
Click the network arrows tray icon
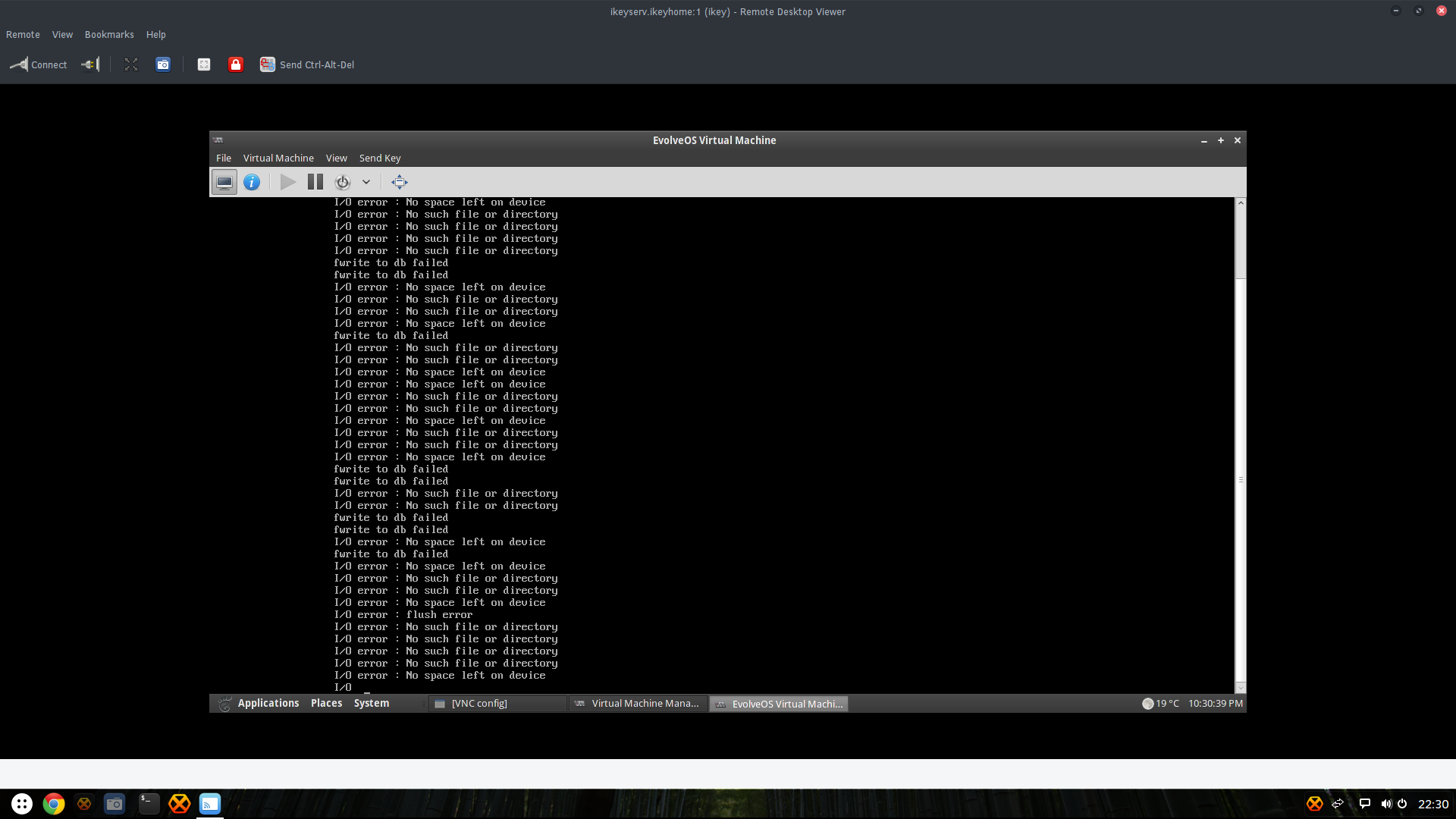(x=1338, y=804)
